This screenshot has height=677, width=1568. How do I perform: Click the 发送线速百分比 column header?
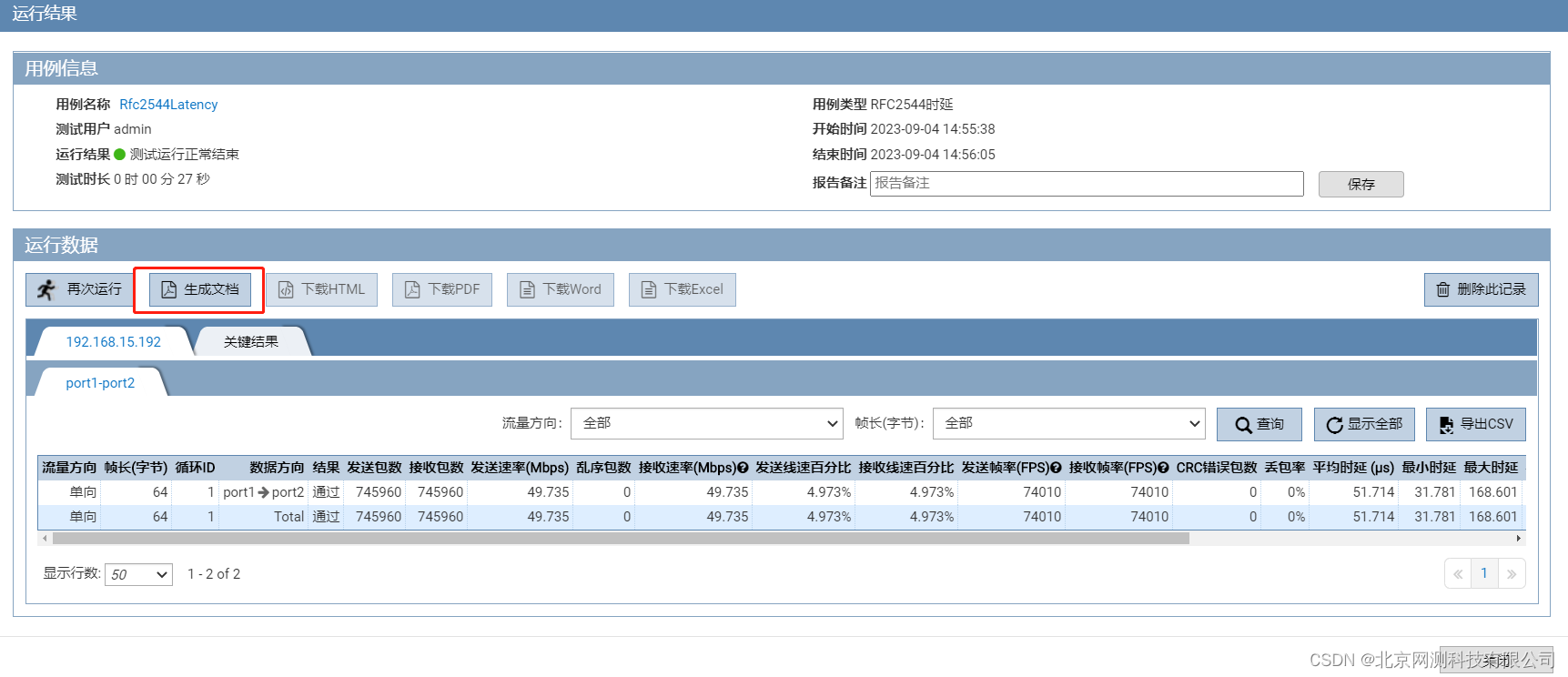[x=803, y=468]
